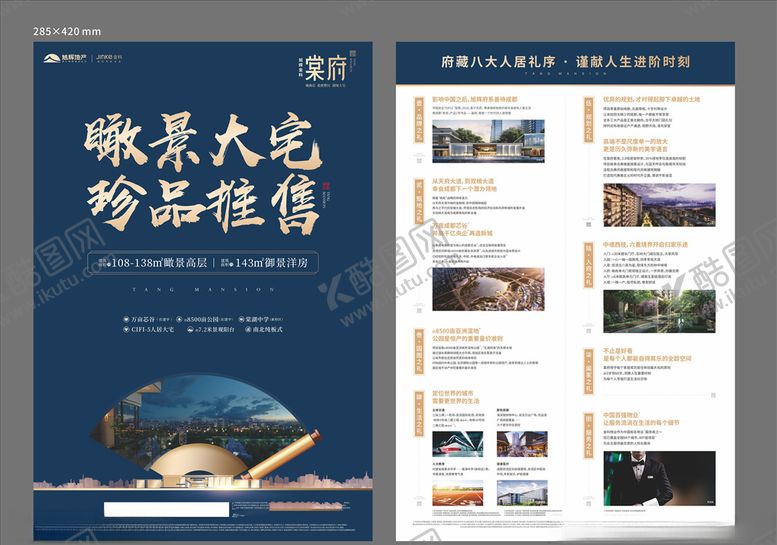This screenshot has width=777, height=545.
Task: Click the heading "不止是好看"
Action: click(617, 351)
